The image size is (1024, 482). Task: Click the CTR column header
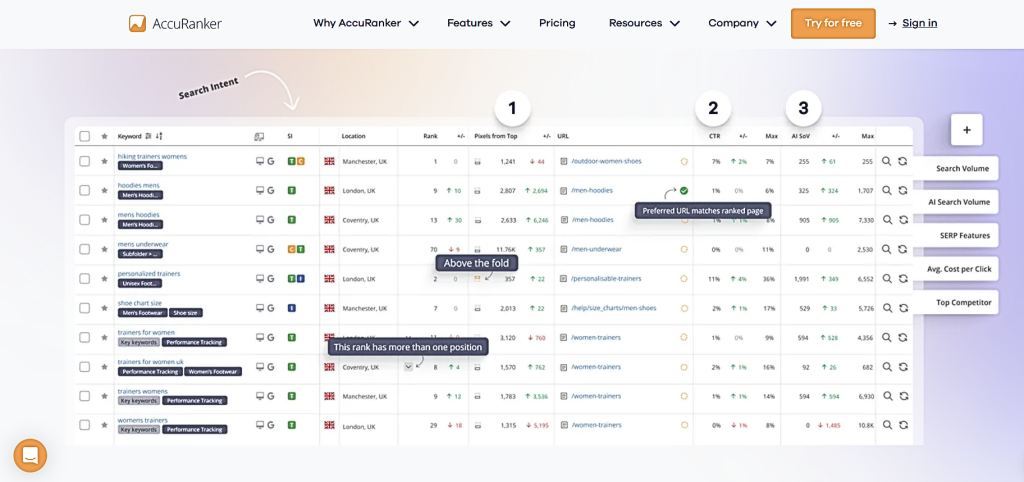click(x=715, y=136)
